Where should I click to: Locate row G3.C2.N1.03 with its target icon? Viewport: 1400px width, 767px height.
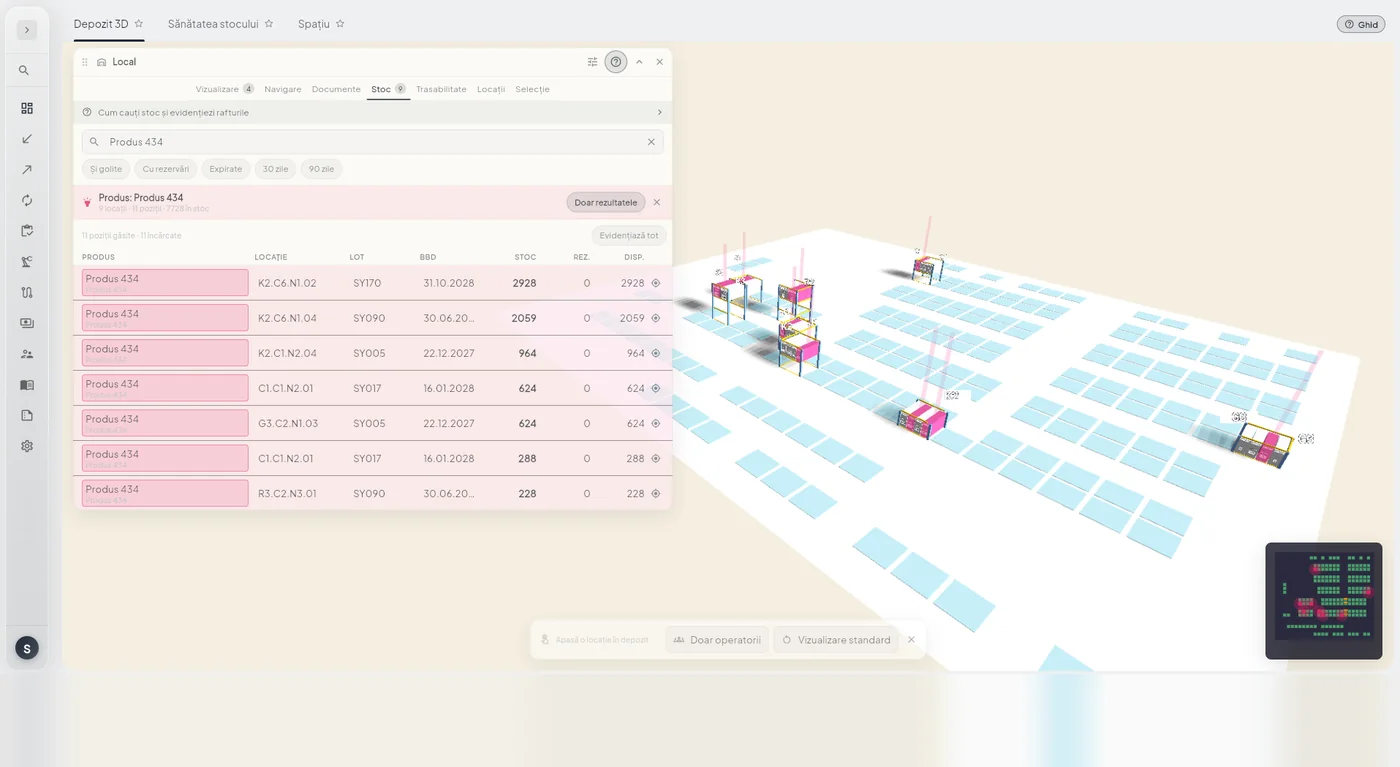click(656, 423)
